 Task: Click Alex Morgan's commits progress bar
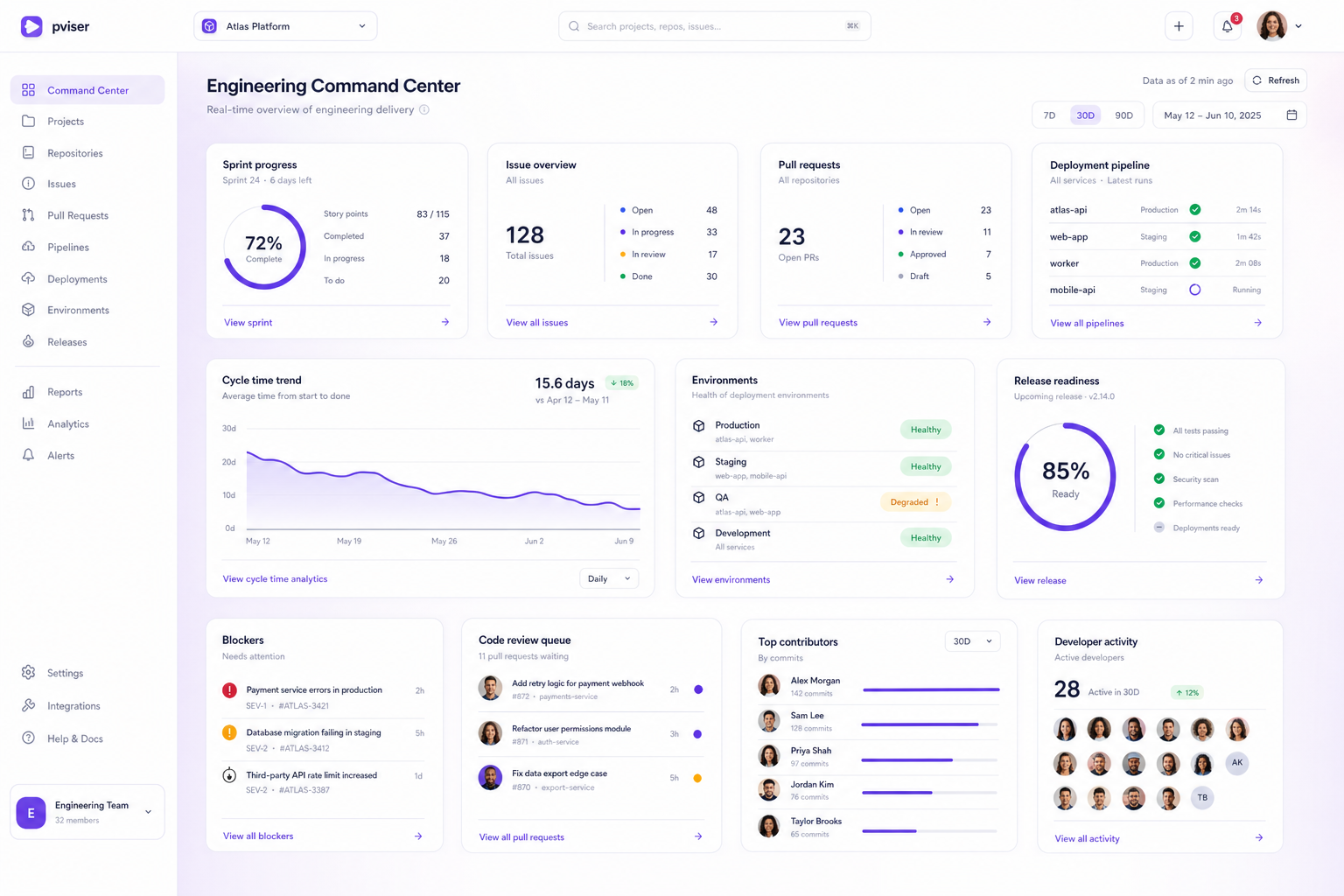pos(931,689)
